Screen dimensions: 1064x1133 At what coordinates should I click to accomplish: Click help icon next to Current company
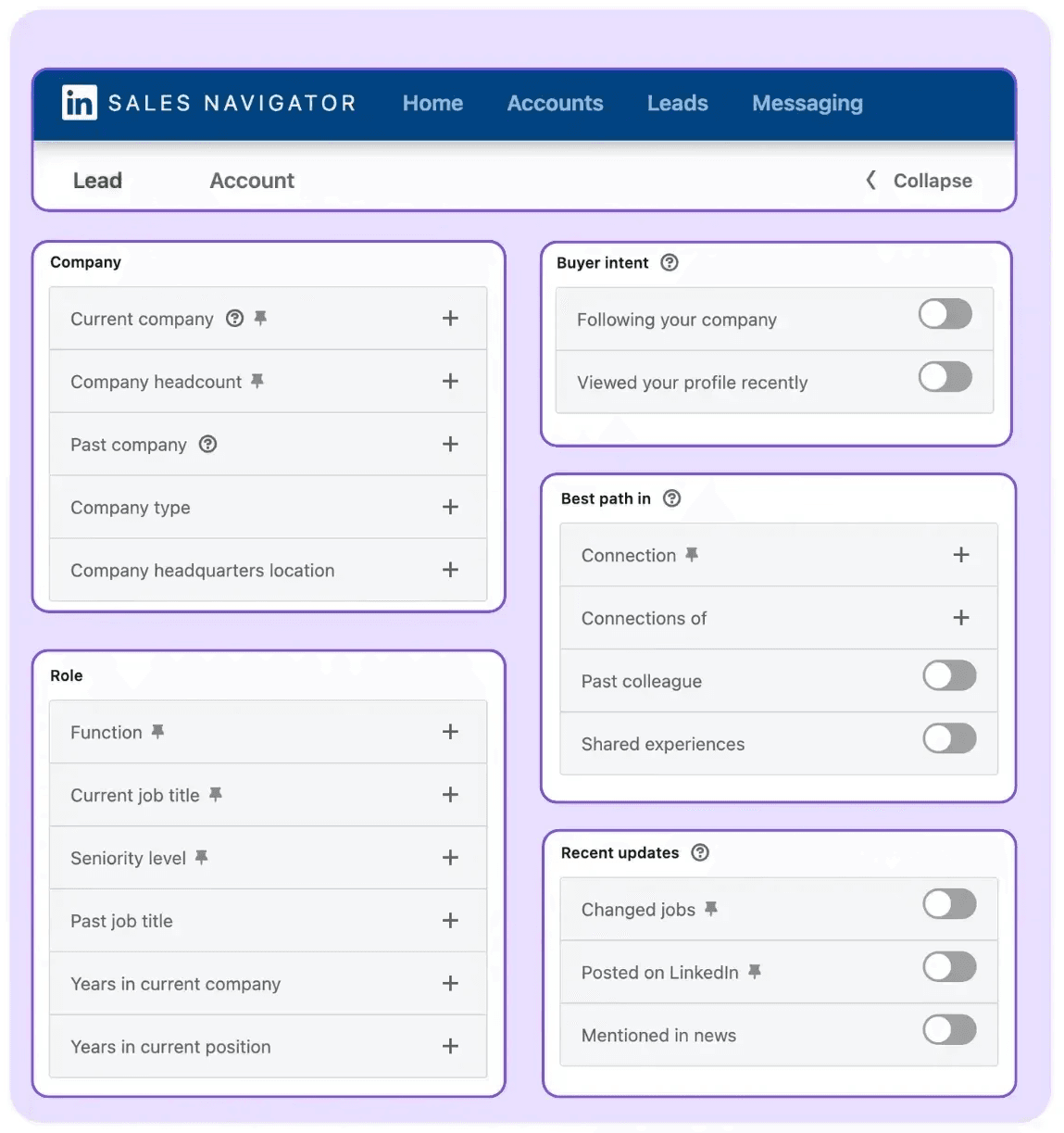point(235,318)
